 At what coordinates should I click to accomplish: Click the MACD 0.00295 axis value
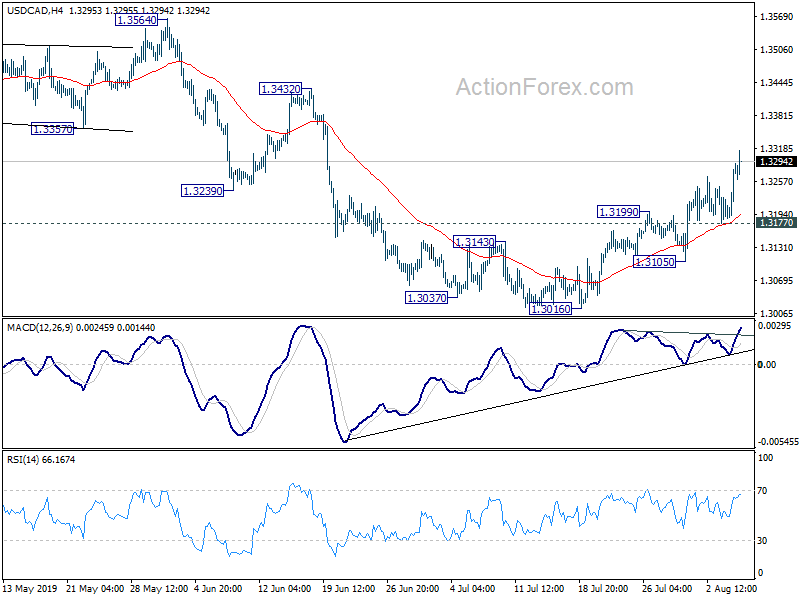point(774,326)
